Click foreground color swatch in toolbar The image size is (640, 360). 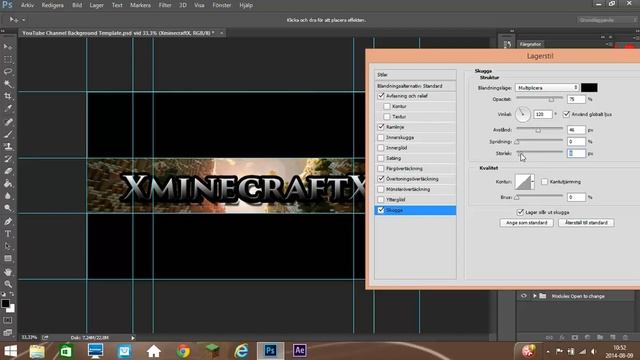pos(5,303)
